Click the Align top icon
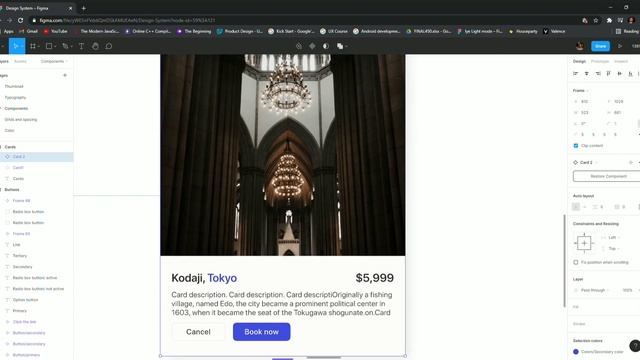The image size is (640, 360). 609,73
